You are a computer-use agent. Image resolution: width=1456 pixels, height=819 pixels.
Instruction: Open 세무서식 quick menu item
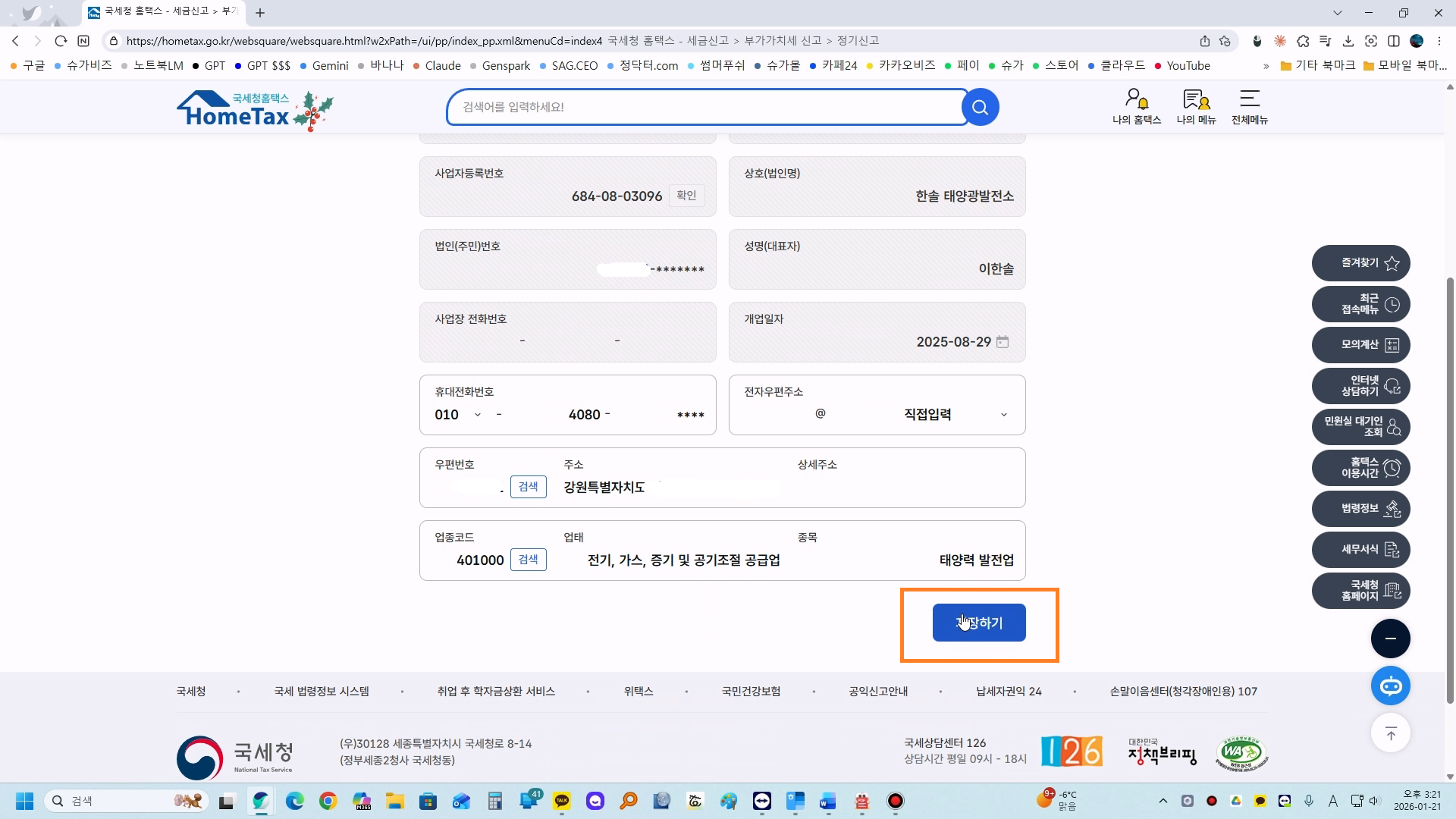point(1360,550)
